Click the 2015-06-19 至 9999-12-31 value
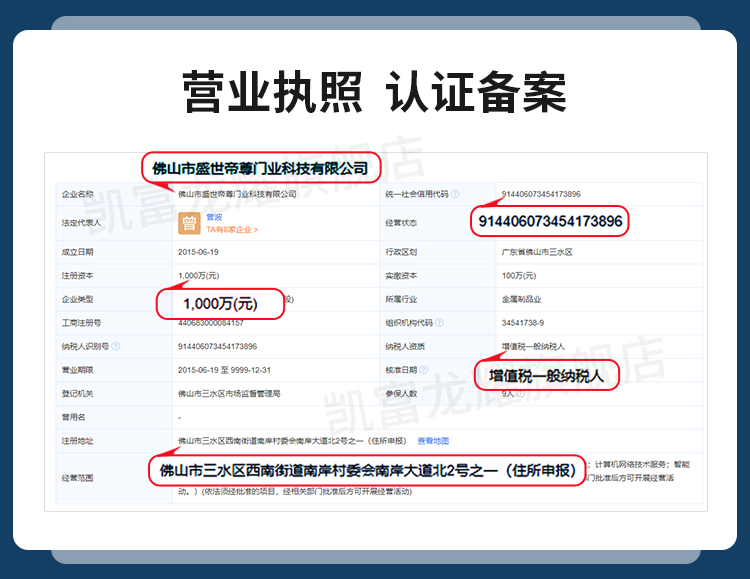Screen dimensions: 750x579 (224, 370)
